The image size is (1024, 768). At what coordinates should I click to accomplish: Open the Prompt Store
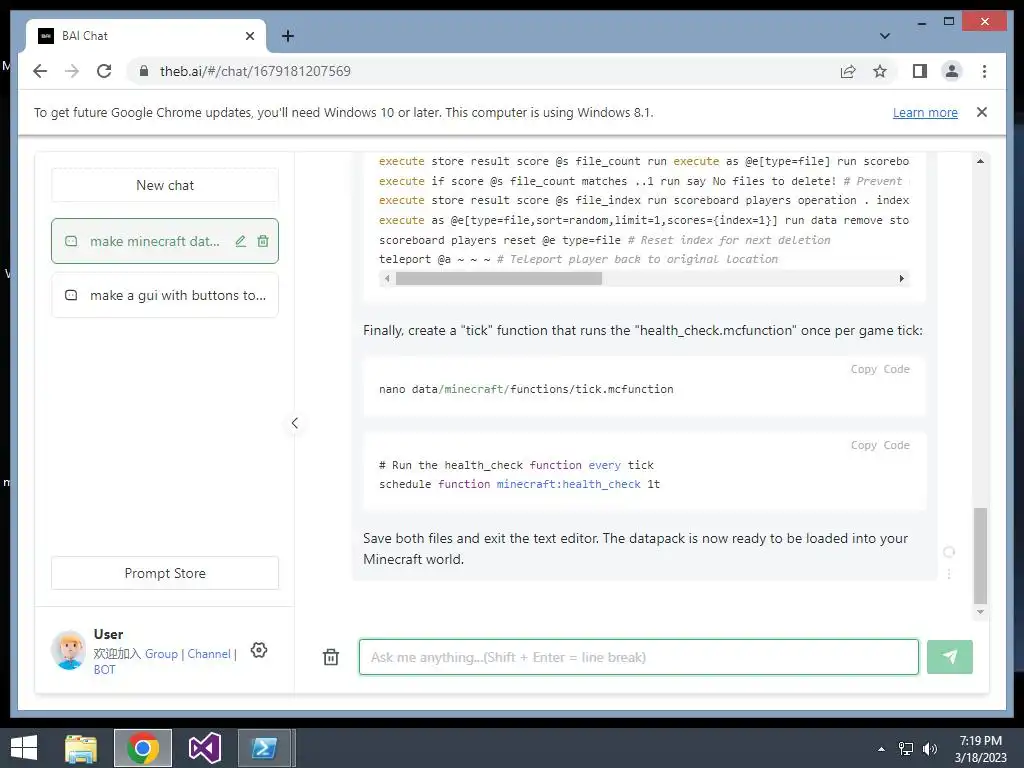coord(165,573)
